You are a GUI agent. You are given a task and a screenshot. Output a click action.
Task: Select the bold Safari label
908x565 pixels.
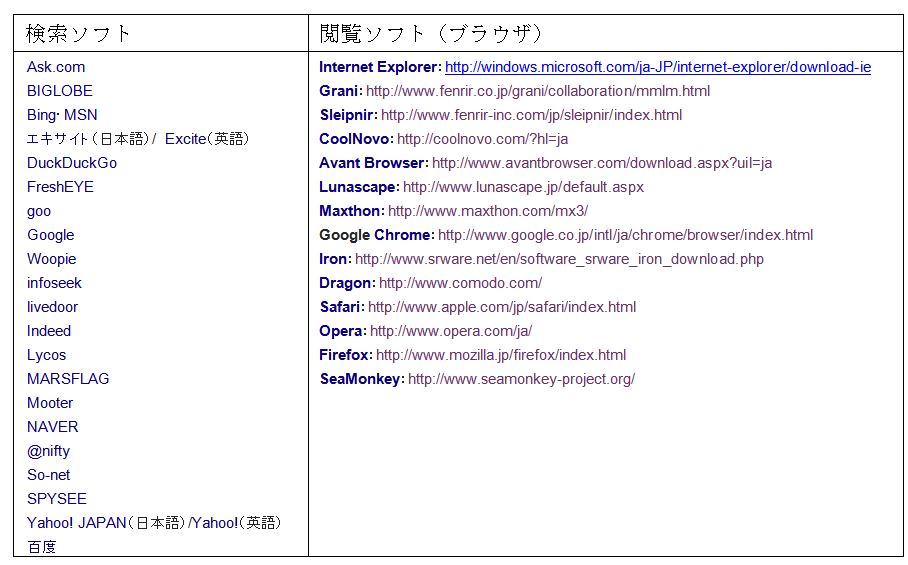(x=342, y=307)
